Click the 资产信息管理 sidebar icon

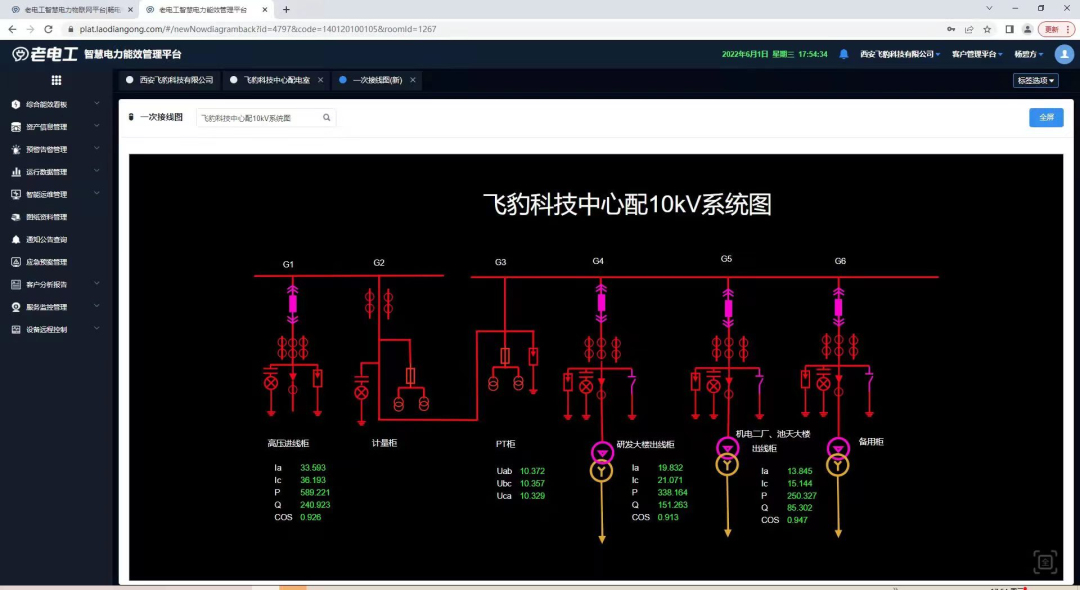16,127
